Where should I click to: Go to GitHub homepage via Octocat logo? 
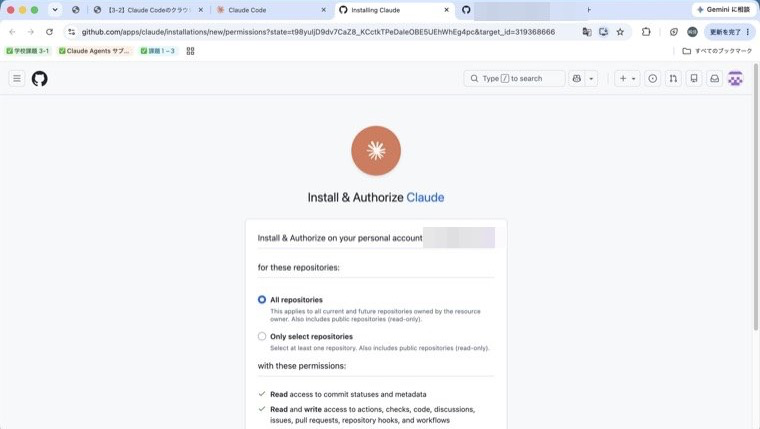click(x=40, y=79)
